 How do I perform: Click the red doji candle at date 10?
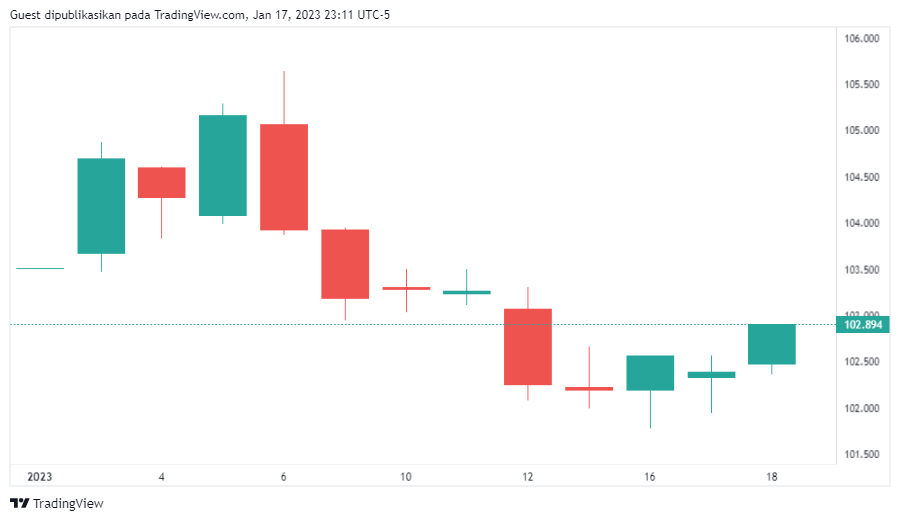(406, 288)
